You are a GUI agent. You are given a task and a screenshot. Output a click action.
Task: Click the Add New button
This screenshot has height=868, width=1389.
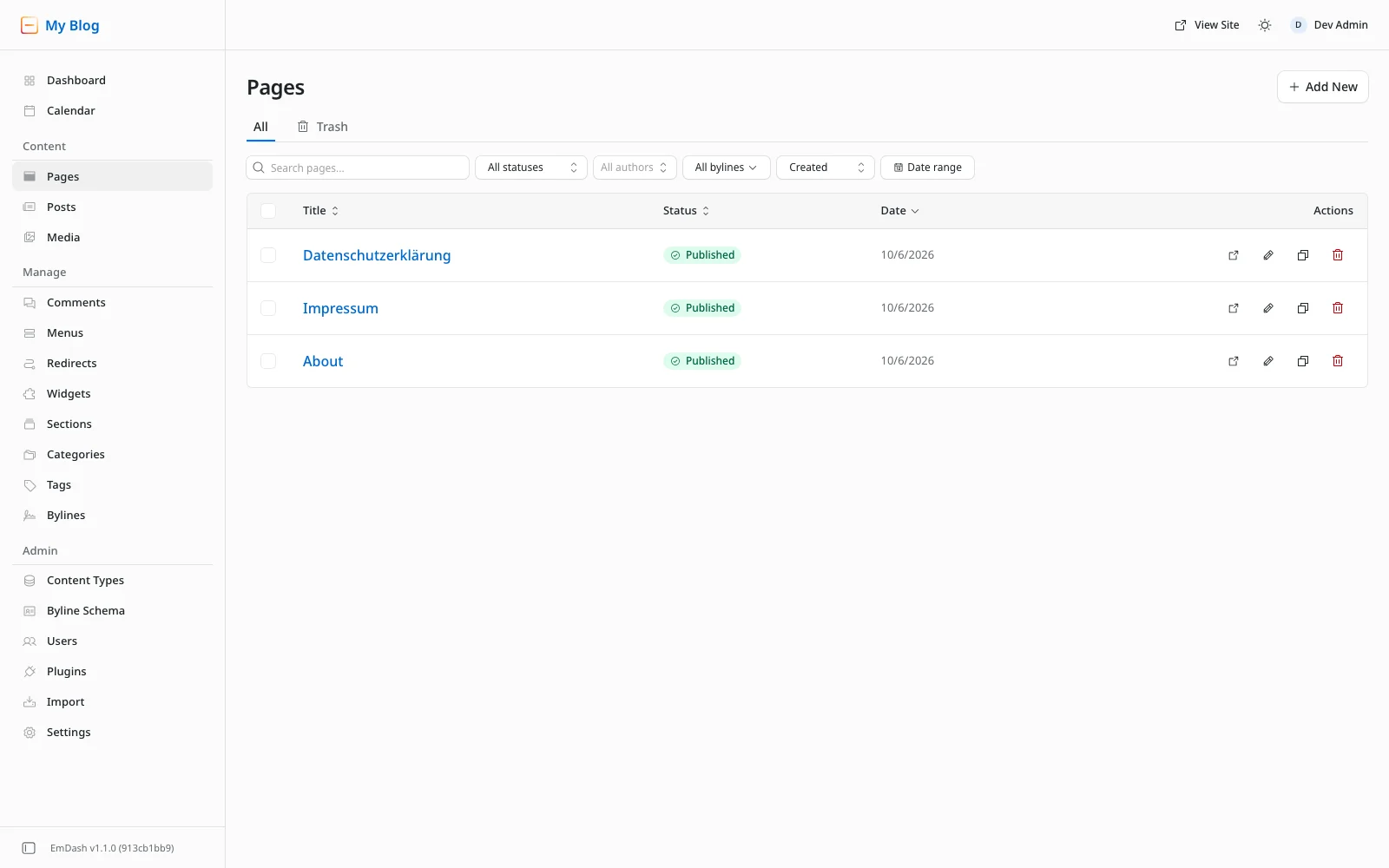pos(1322,87)
